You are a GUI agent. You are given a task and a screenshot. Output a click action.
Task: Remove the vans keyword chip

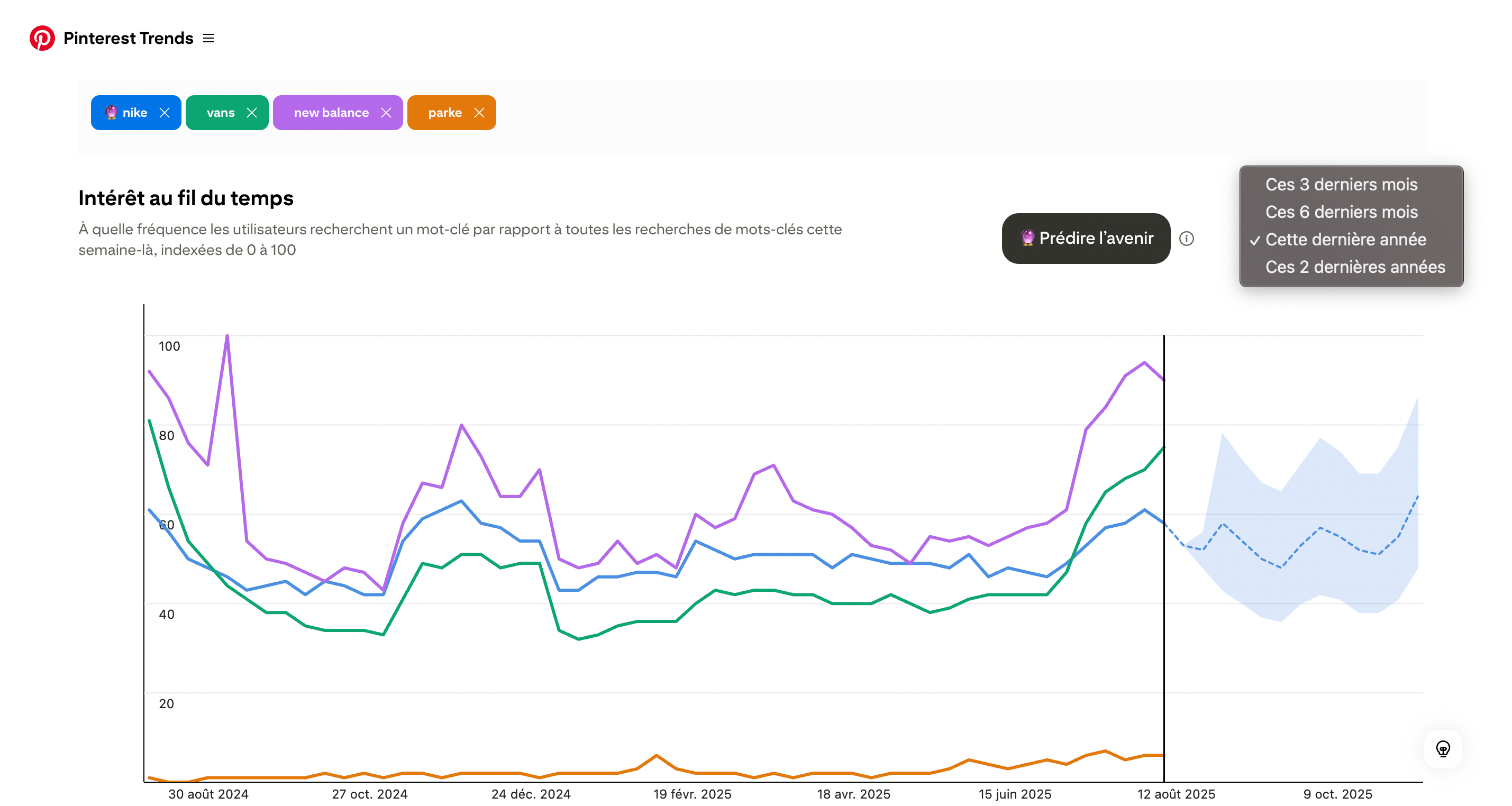point(252,113)
